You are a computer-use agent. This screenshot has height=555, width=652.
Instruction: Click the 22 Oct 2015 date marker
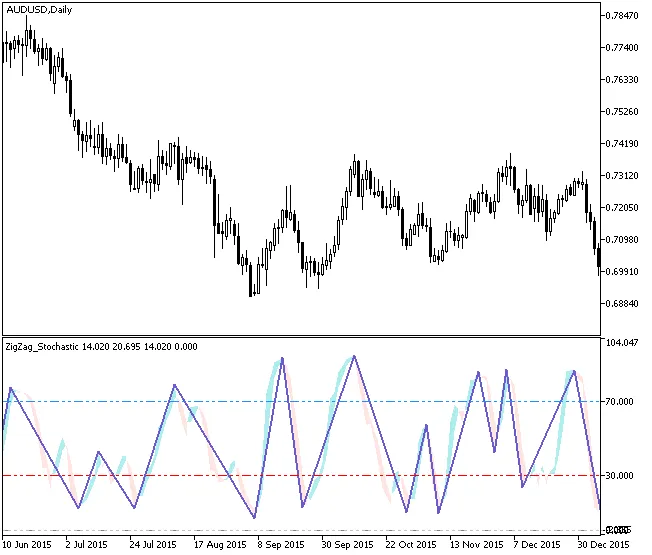click(410, 545)
